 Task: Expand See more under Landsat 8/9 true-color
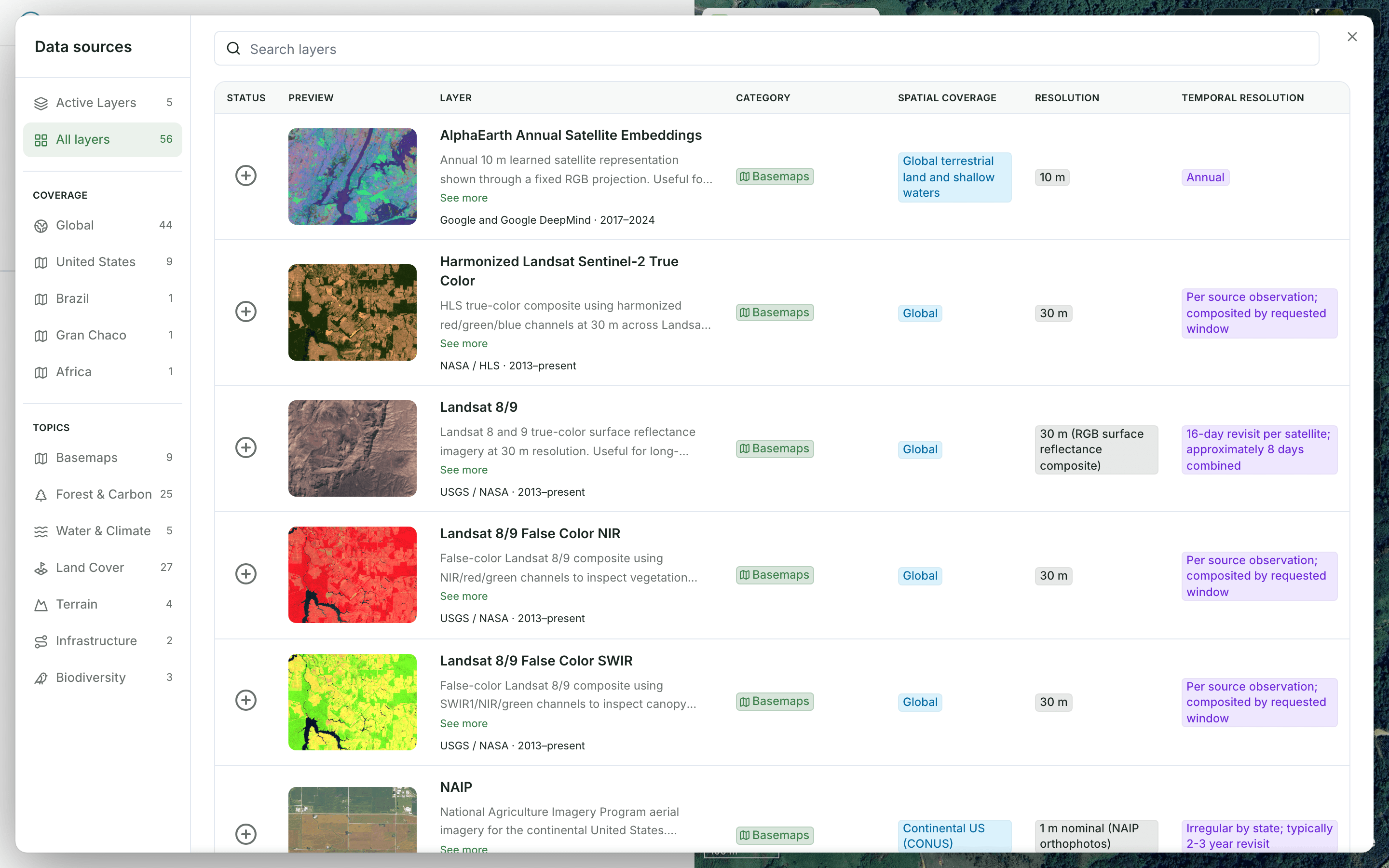pyautogui.click(x=464, y=470)
